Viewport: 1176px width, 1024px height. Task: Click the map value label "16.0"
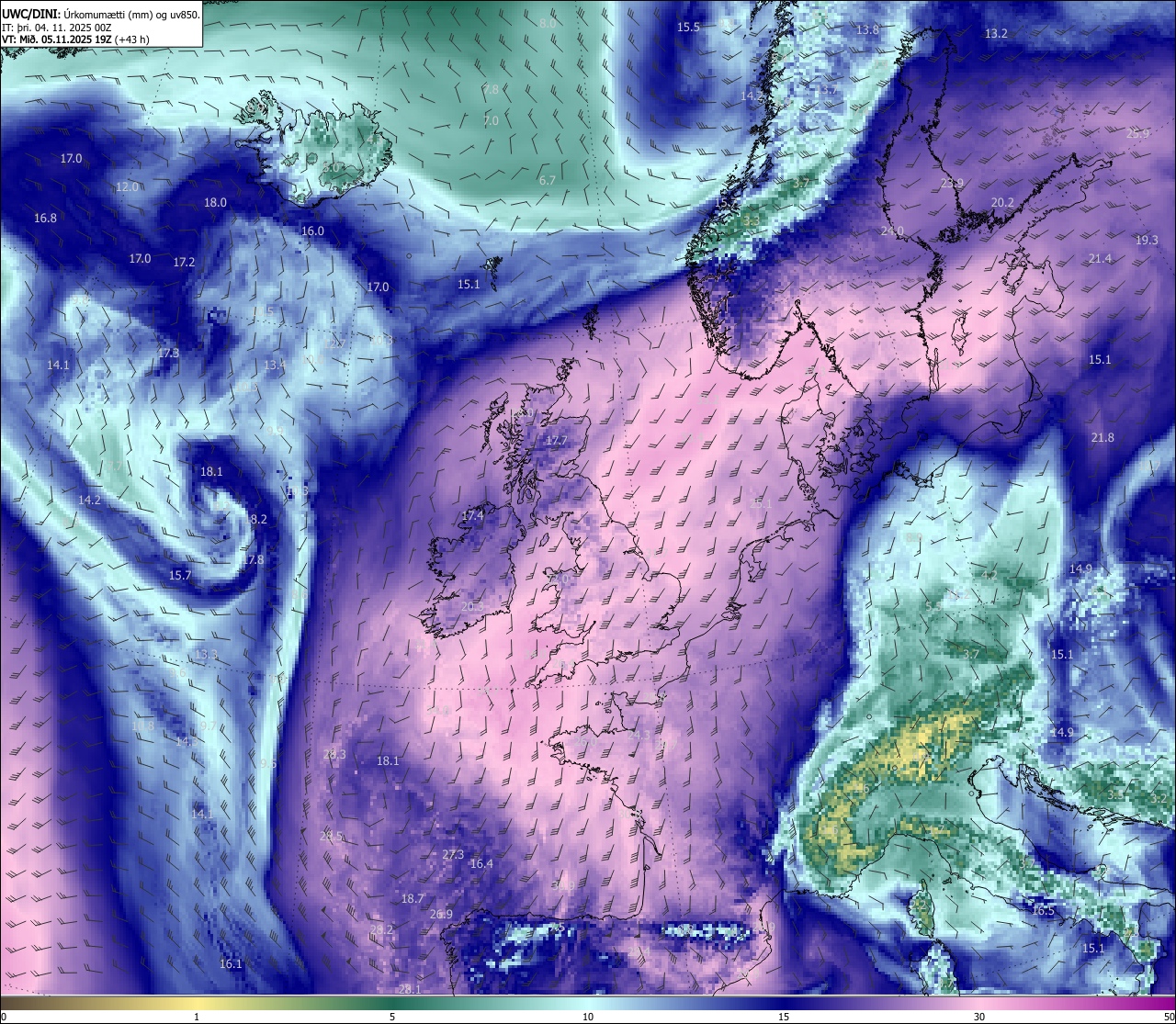click(x=312, y=231)
